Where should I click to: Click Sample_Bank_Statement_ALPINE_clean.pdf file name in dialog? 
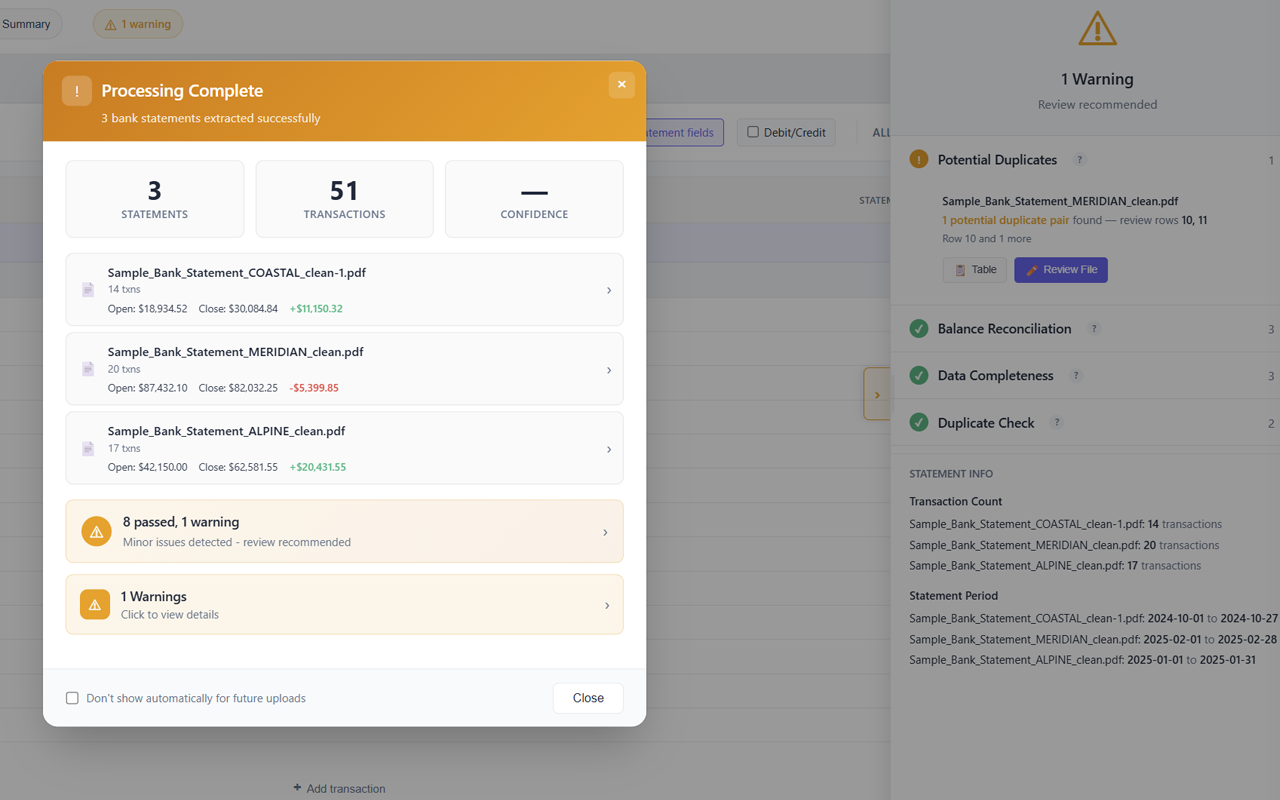pyautogui.click(x=227, y=431)
